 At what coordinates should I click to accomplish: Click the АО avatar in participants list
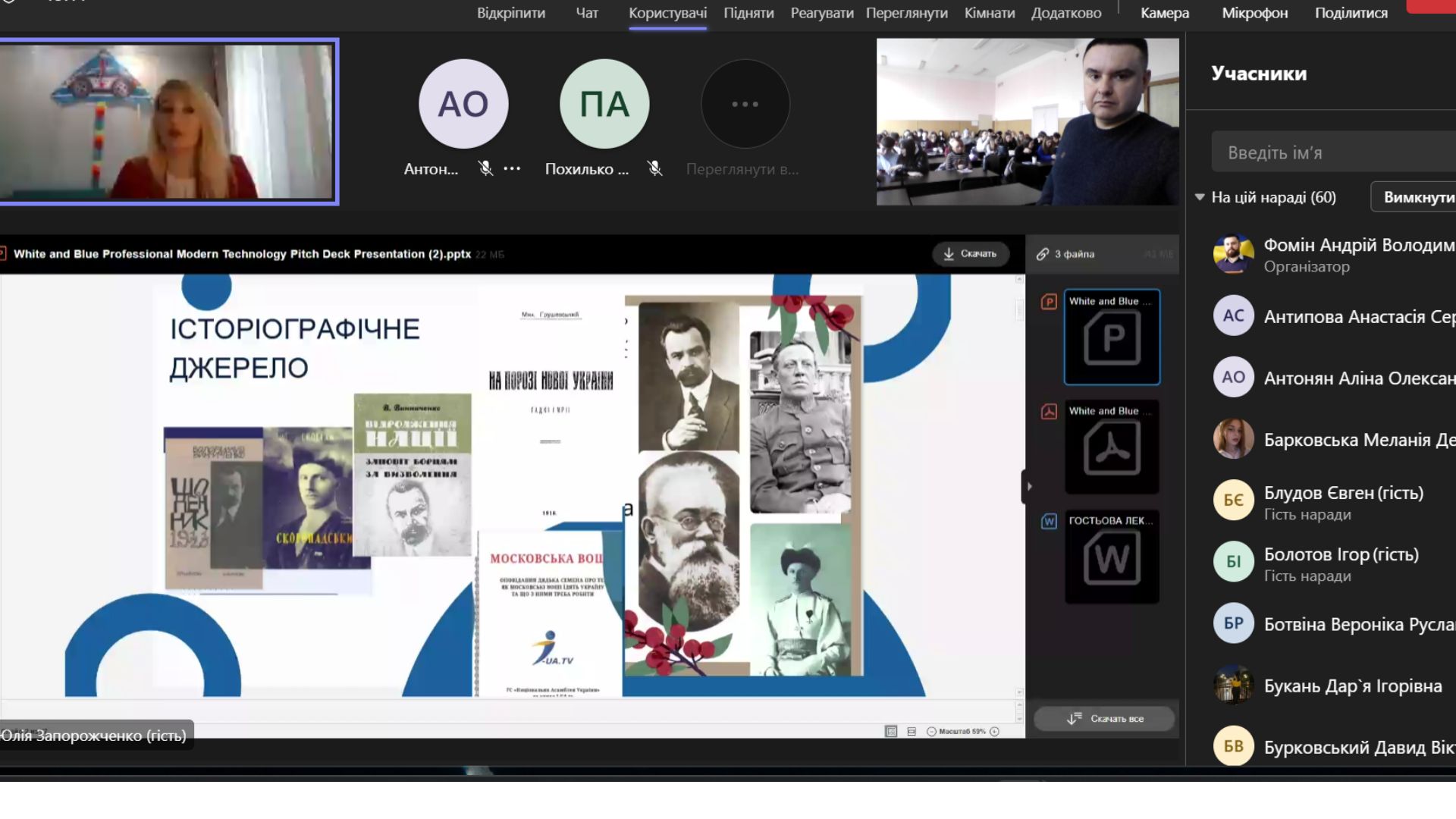coord(1233,377)
